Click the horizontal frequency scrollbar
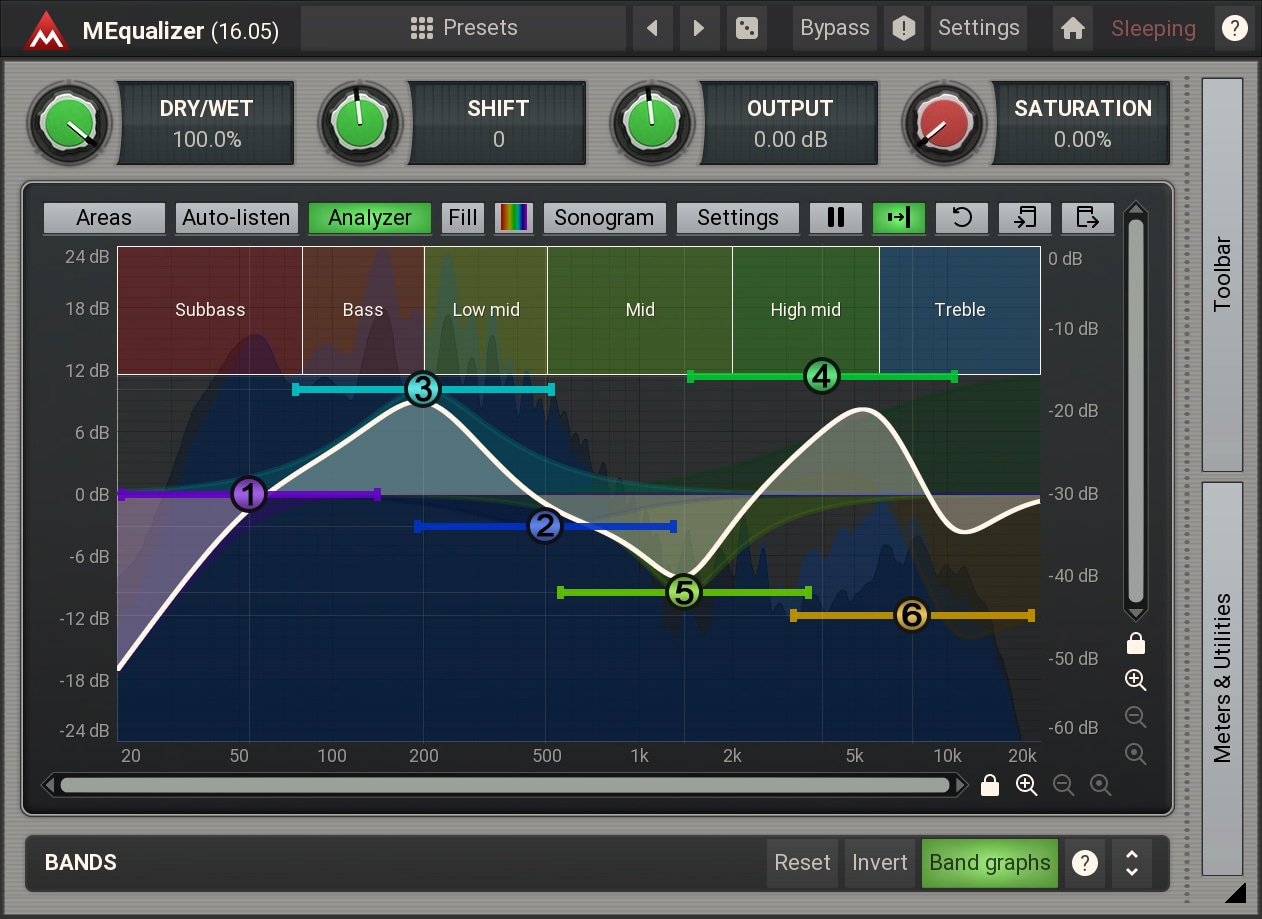The image size is (1262, 919). (x=505, y=785)
